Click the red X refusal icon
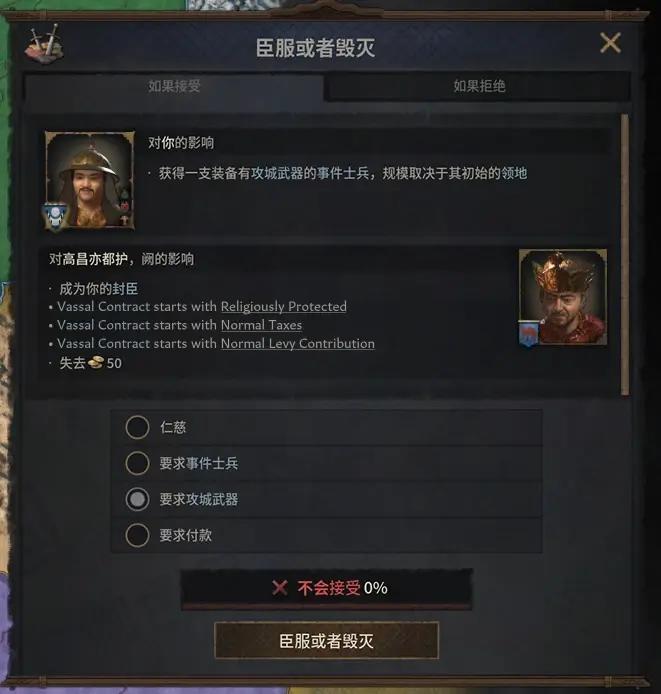The image size is (661, 694). (x=280, y=588)
